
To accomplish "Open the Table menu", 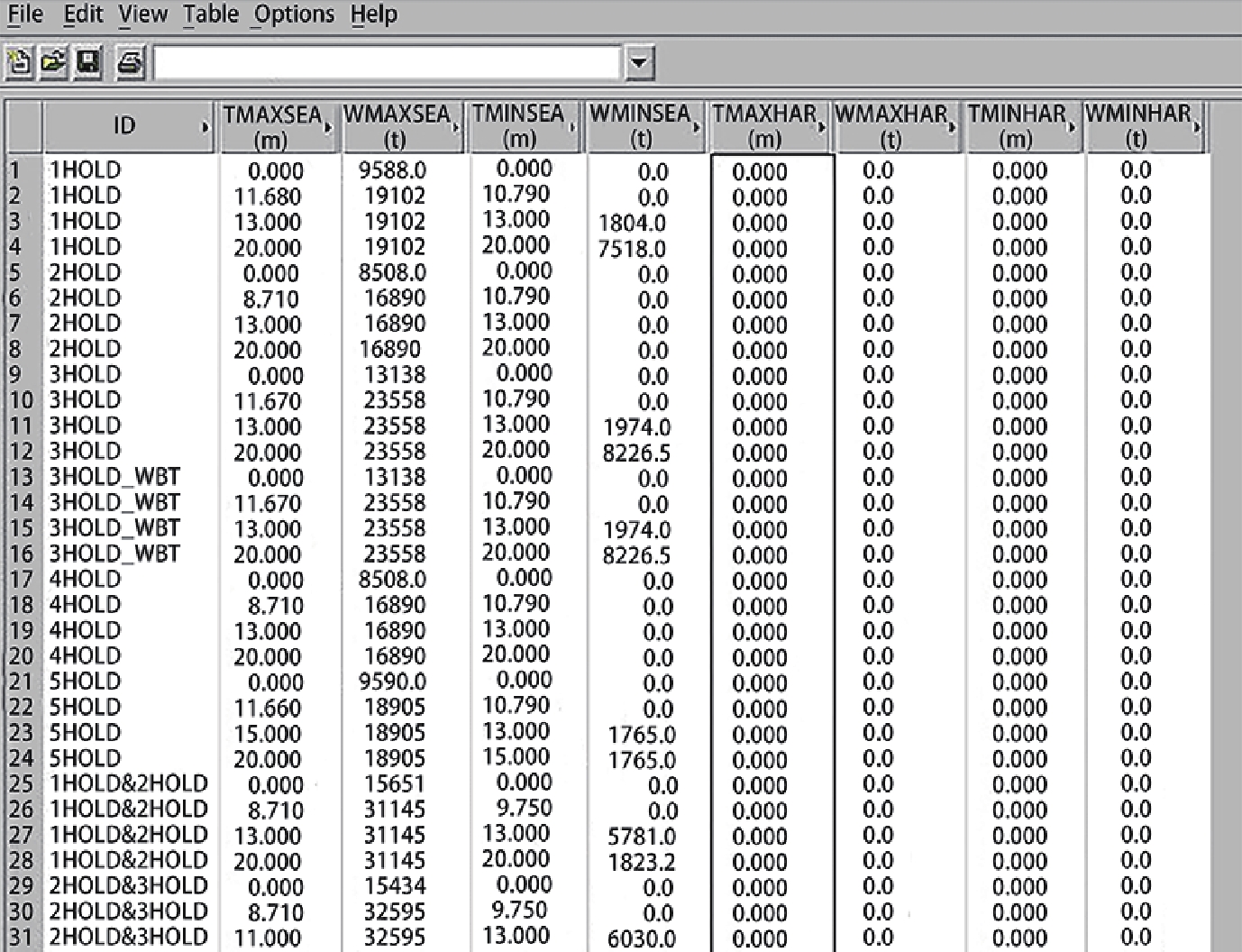I will click(210, 14).
